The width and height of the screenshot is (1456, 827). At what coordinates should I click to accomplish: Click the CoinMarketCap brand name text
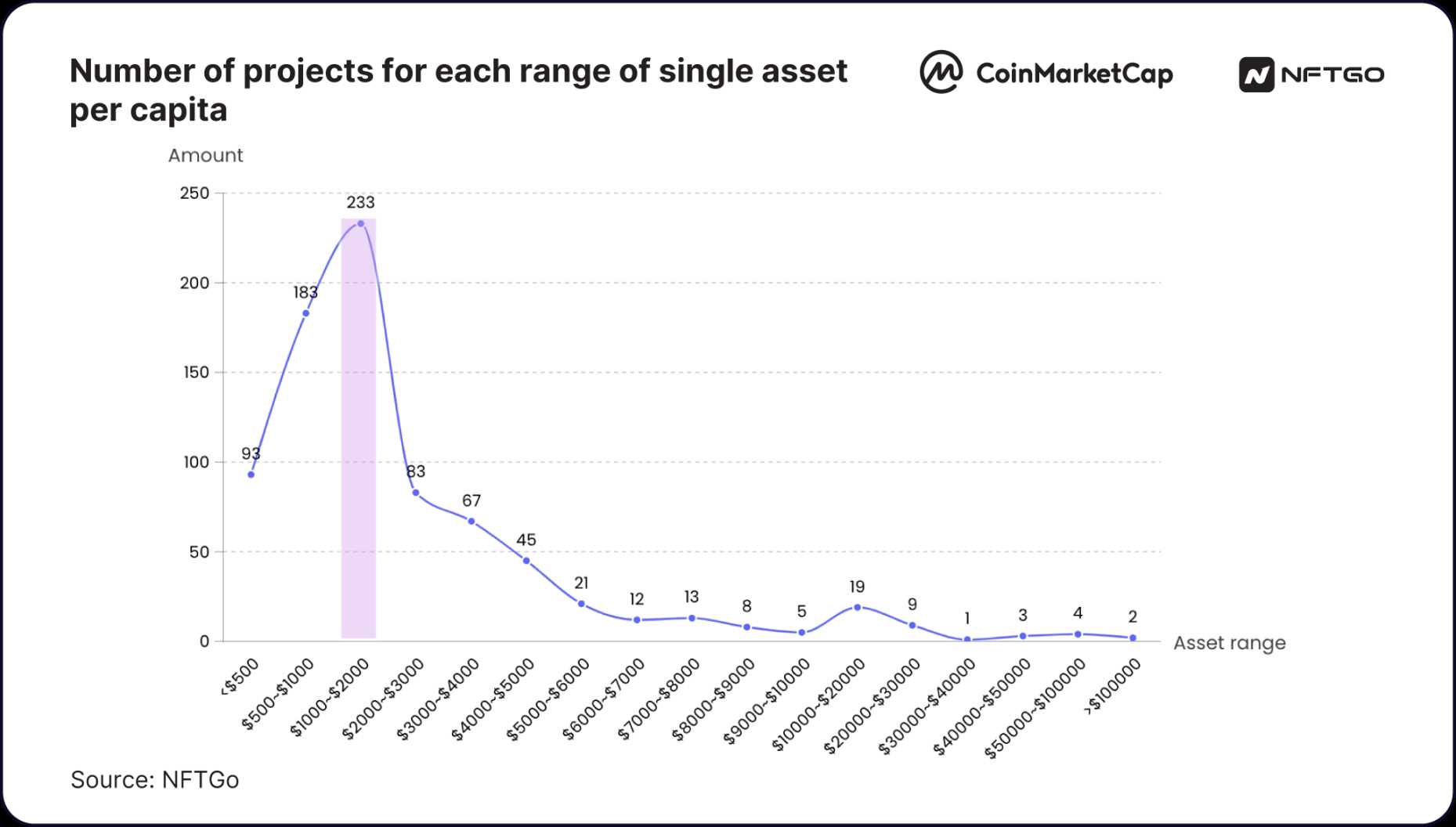(x=1074, y=74)
